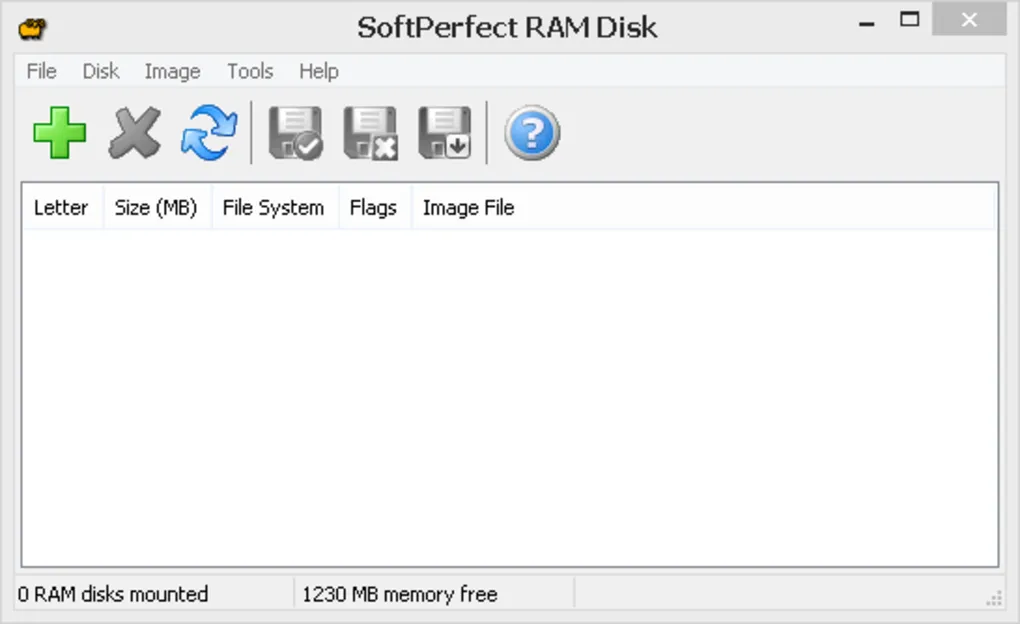Viewport: 1020px width, 624px height.
Task: Click the floppy disk with checkmark icon
Action: (x=295, y=133)
